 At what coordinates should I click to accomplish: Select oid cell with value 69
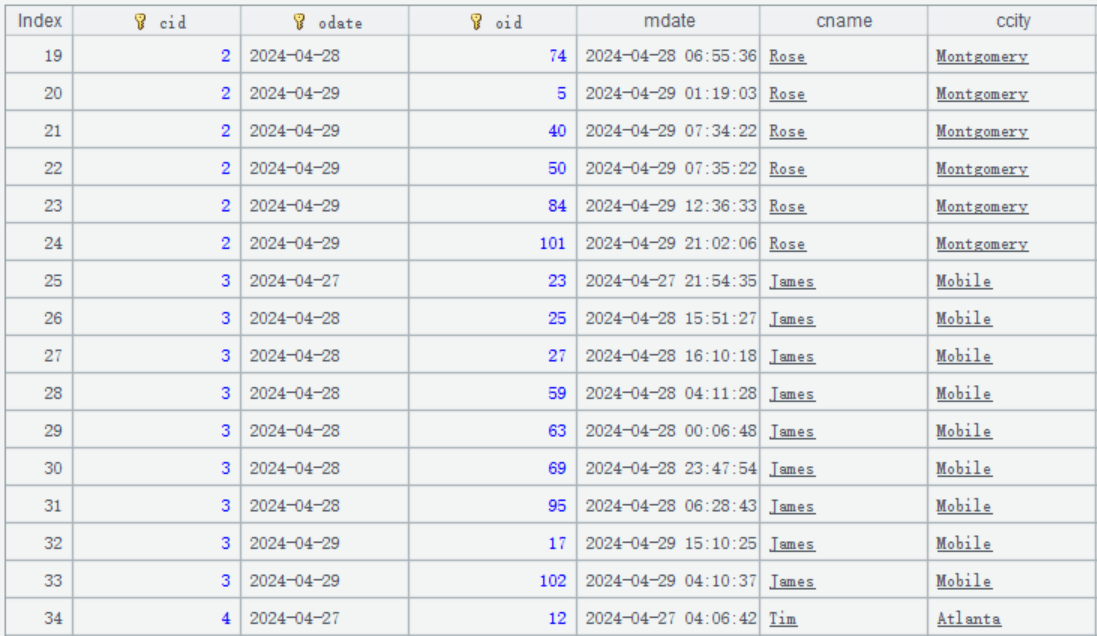pyautogui.click(x=493, y=468)
